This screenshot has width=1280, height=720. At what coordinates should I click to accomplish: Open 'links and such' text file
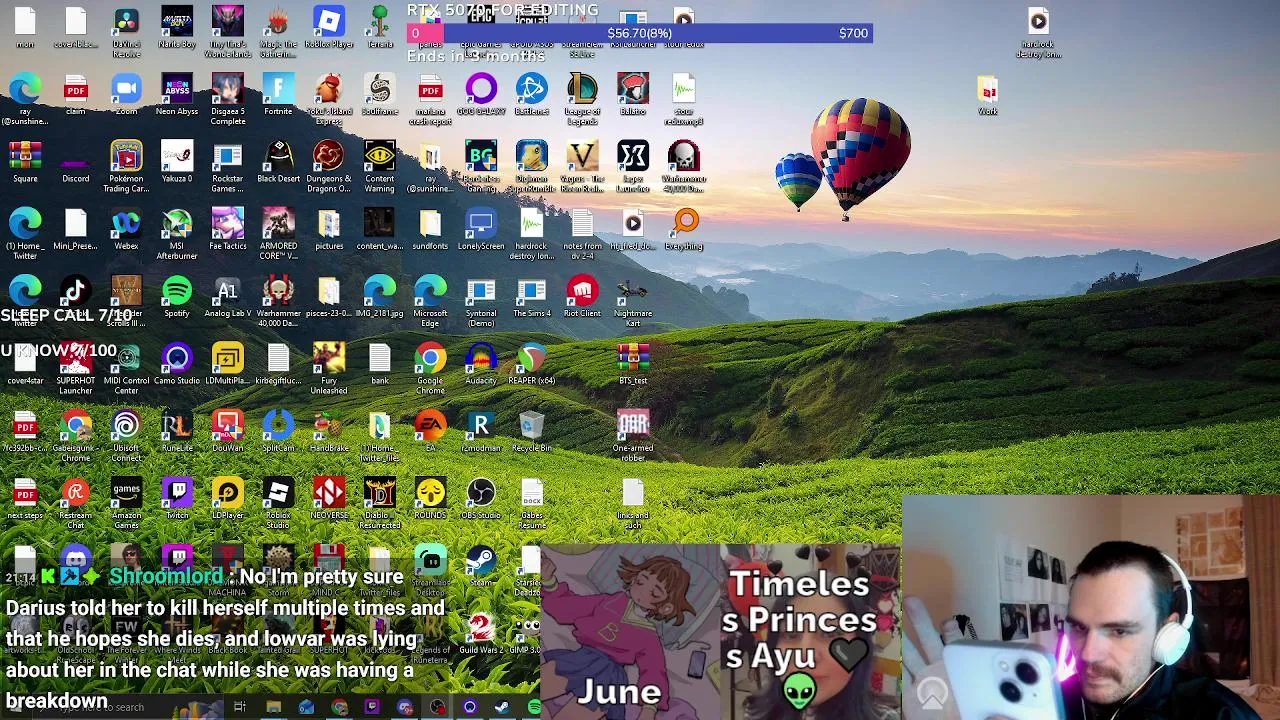tap(633, 493)
